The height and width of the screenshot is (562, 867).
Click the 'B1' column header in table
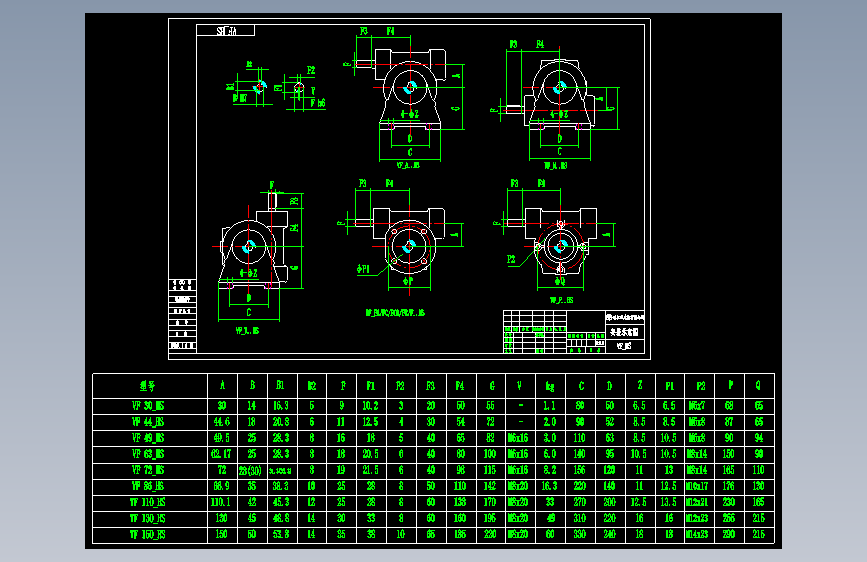(x=281, y=386)
